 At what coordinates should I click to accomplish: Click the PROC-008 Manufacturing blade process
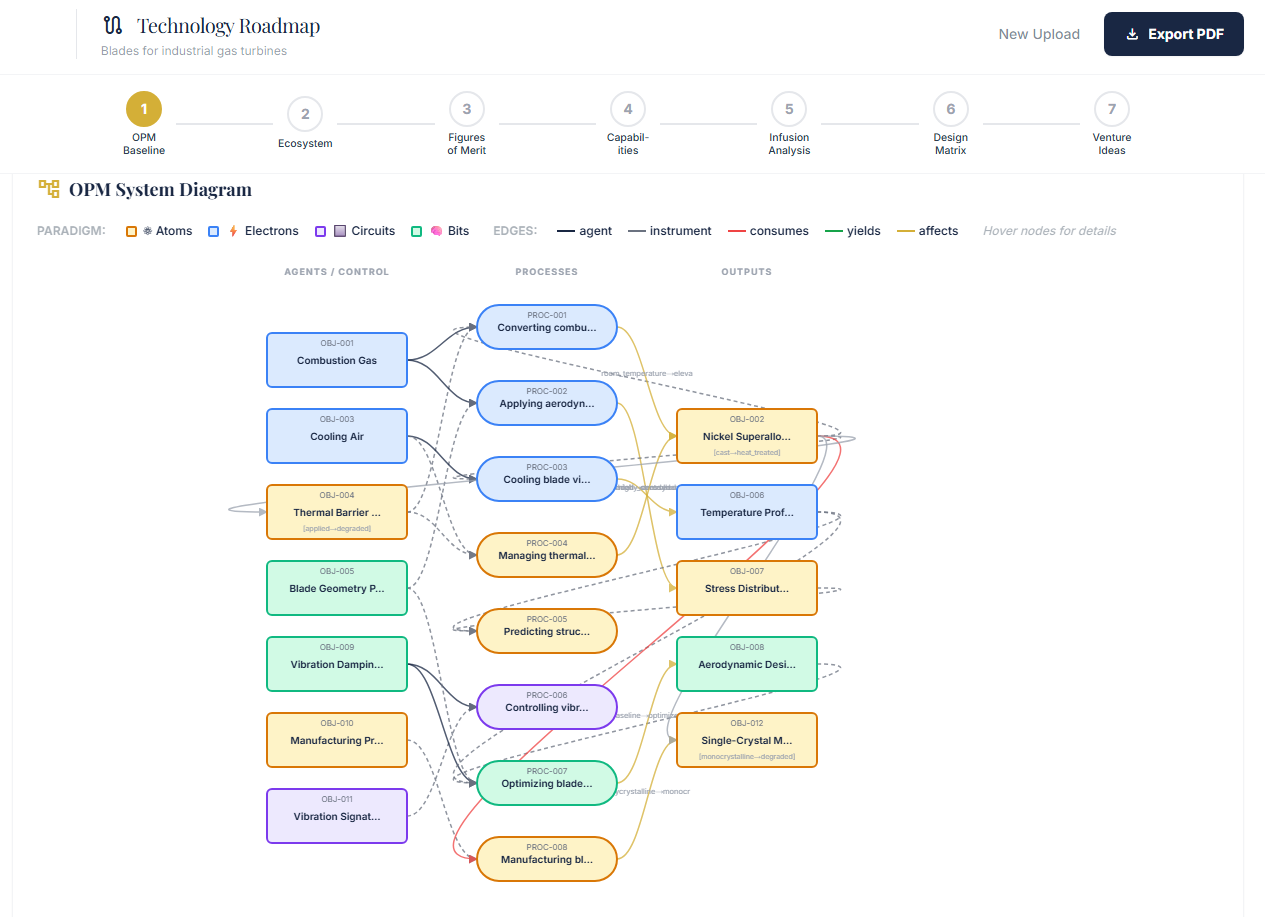click(547, 859)
